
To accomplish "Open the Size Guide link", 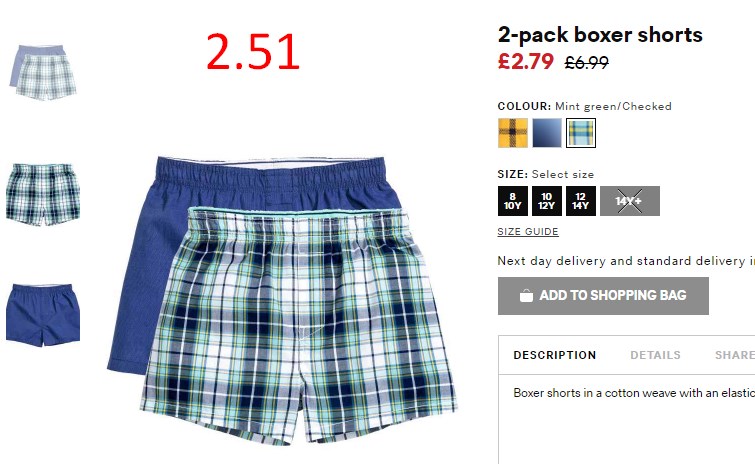I will coord(528,232).
